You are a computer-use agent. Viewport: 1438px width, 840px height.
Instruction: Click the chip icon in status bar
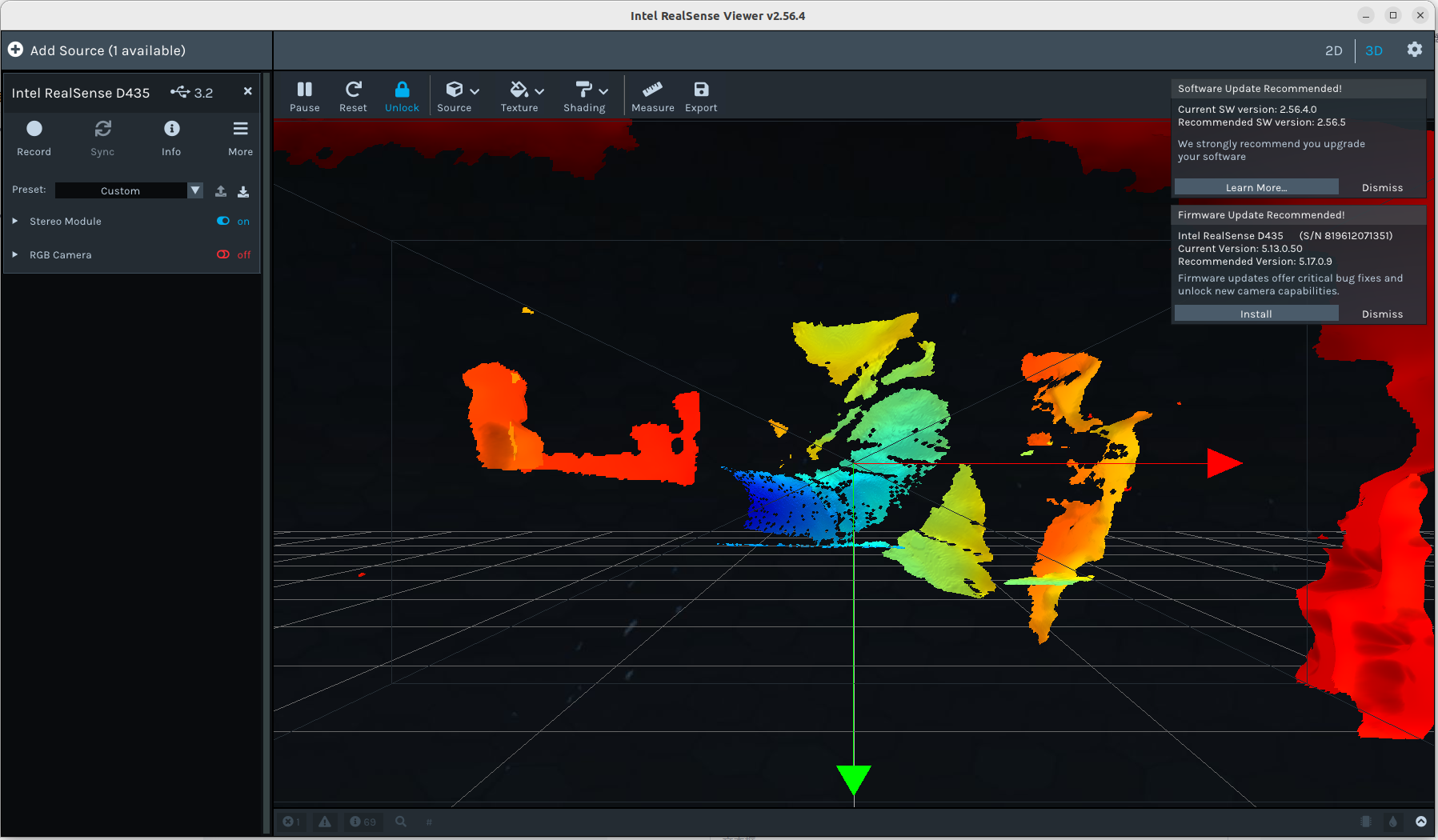point(1366,822)
